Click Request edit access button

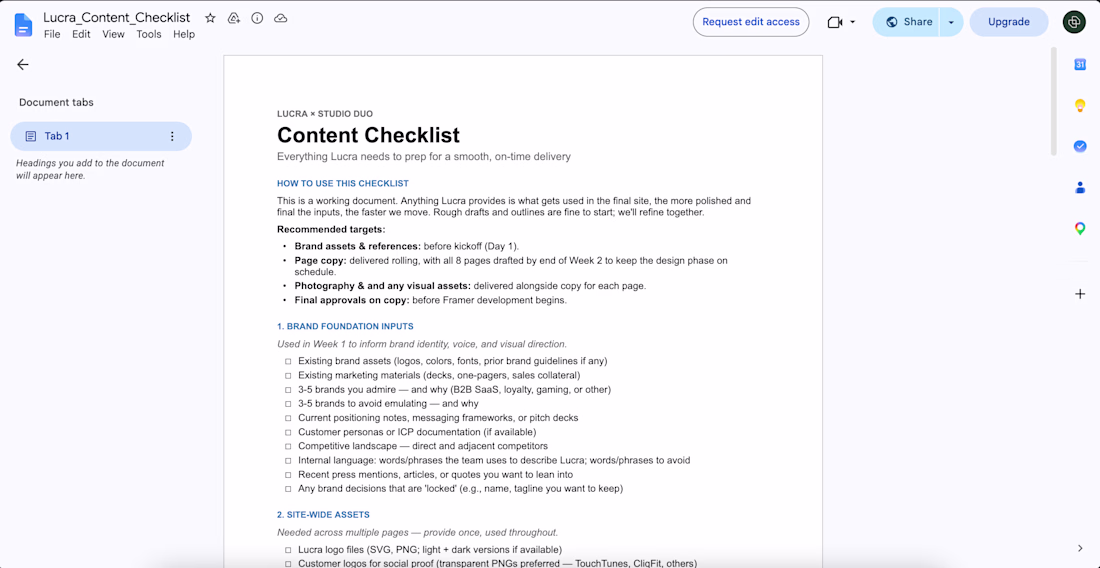[751, 22]
